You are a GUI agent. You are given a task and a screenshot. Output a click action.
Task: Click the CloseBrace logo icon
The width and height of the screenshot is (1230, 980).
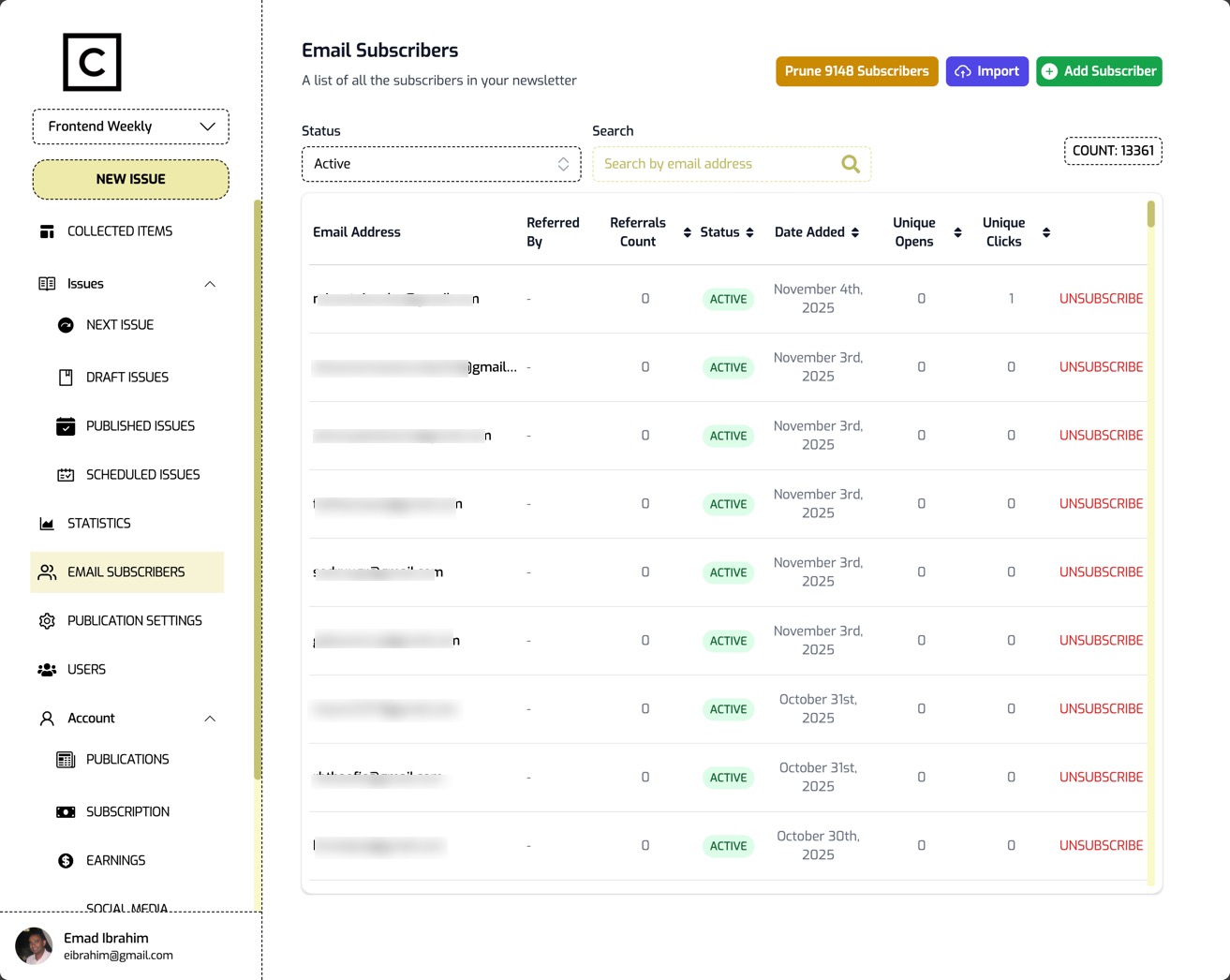pyautogui.click(x=91, y=62)
